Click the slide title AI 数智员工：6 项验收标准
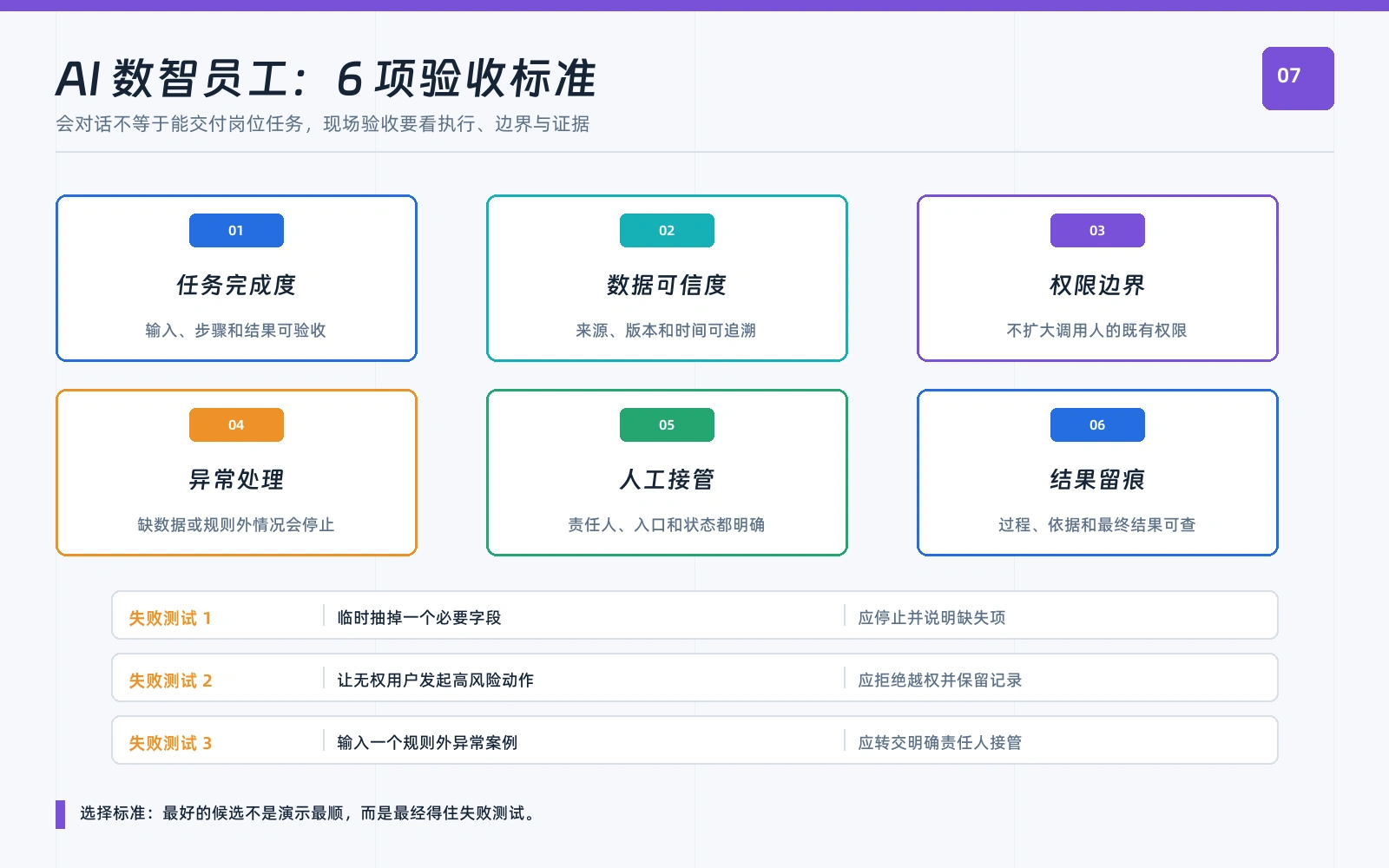Viewport: 1389px width, 868px height. 326,79
